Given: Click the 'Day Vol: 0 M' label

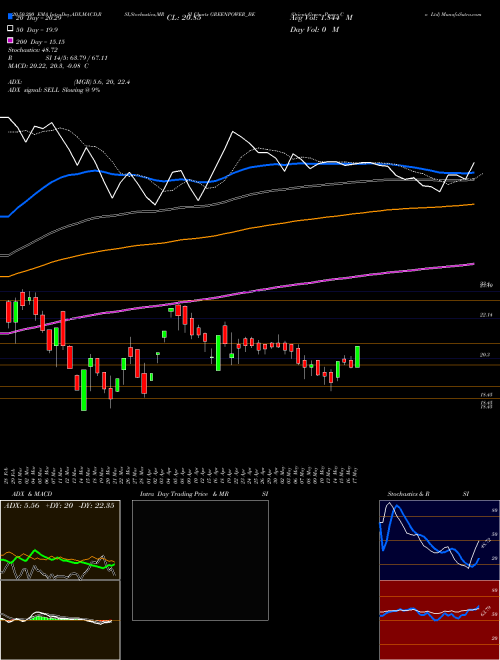Looking at the screenshot, I should point(314,30).
